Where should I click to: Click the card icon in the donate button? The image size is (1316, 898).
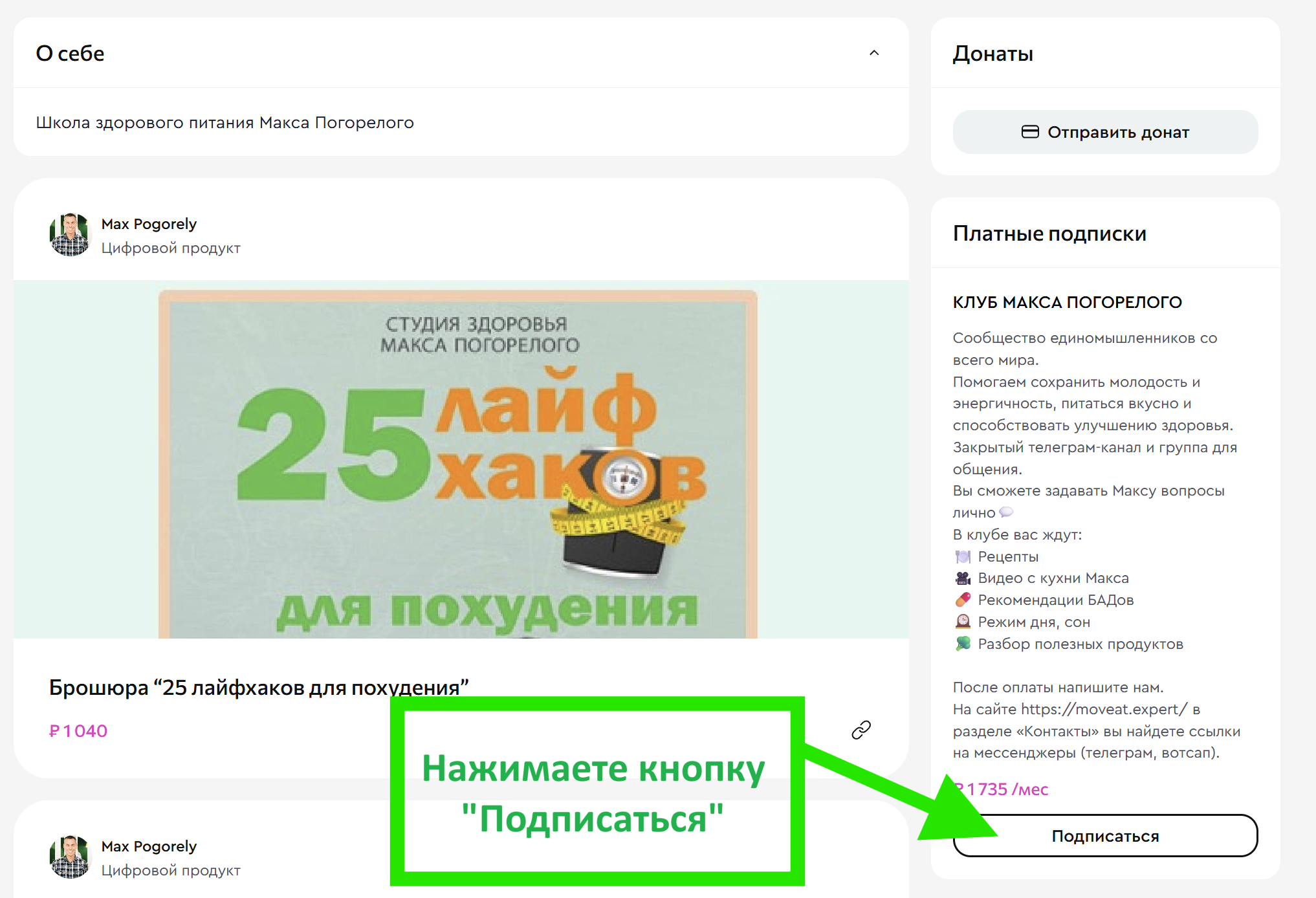click(x=1029, y=132)
